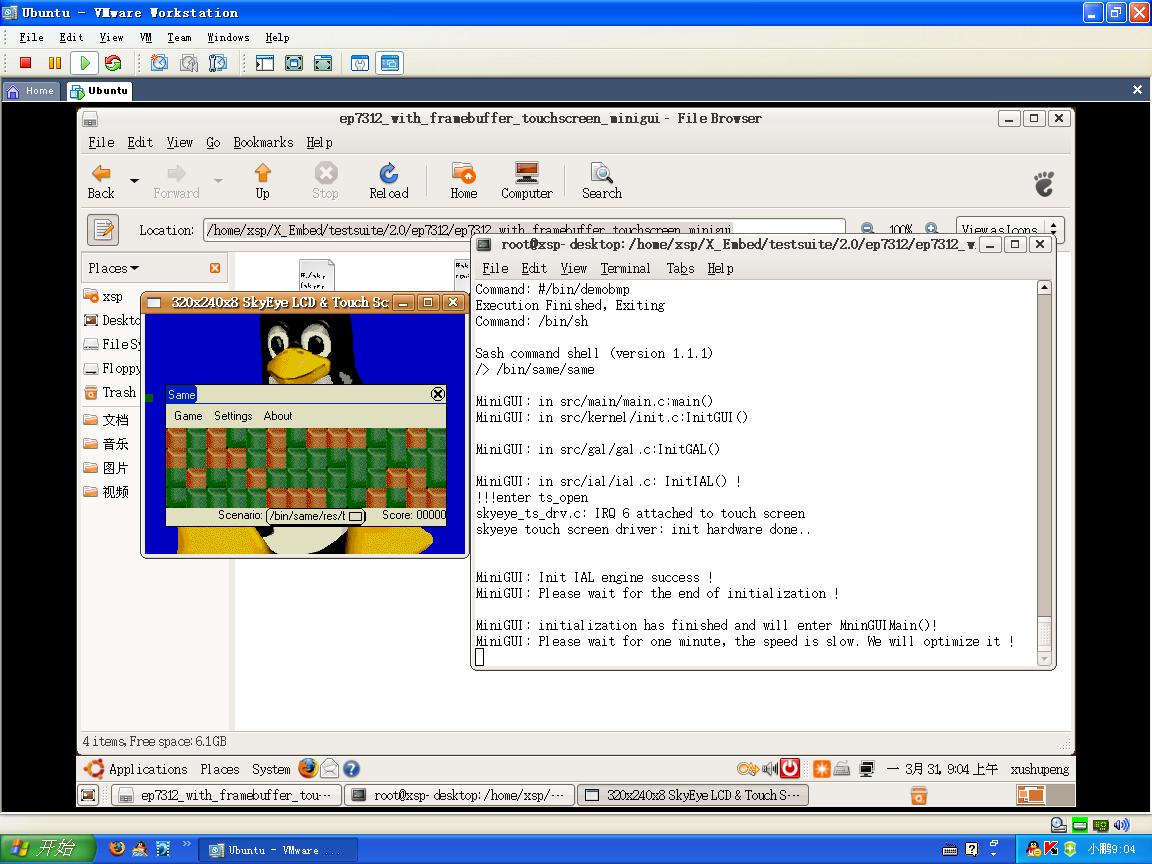Open the GNOME System menu
The width and height of the screenshot is (1152, 864).
click(x=271, y=769)
